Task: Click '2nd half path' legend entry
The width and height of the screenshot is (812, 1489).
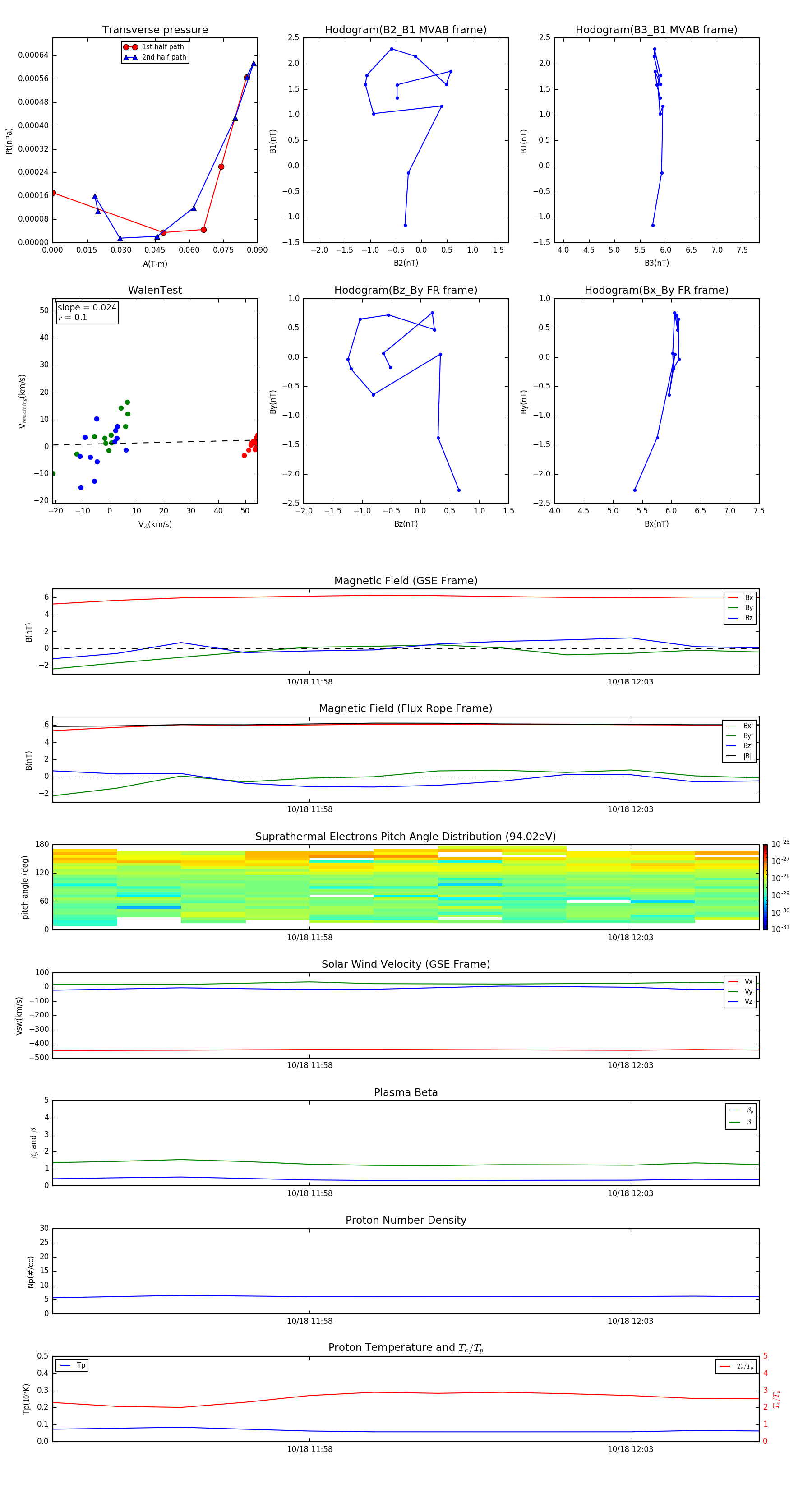Action: 155,57
